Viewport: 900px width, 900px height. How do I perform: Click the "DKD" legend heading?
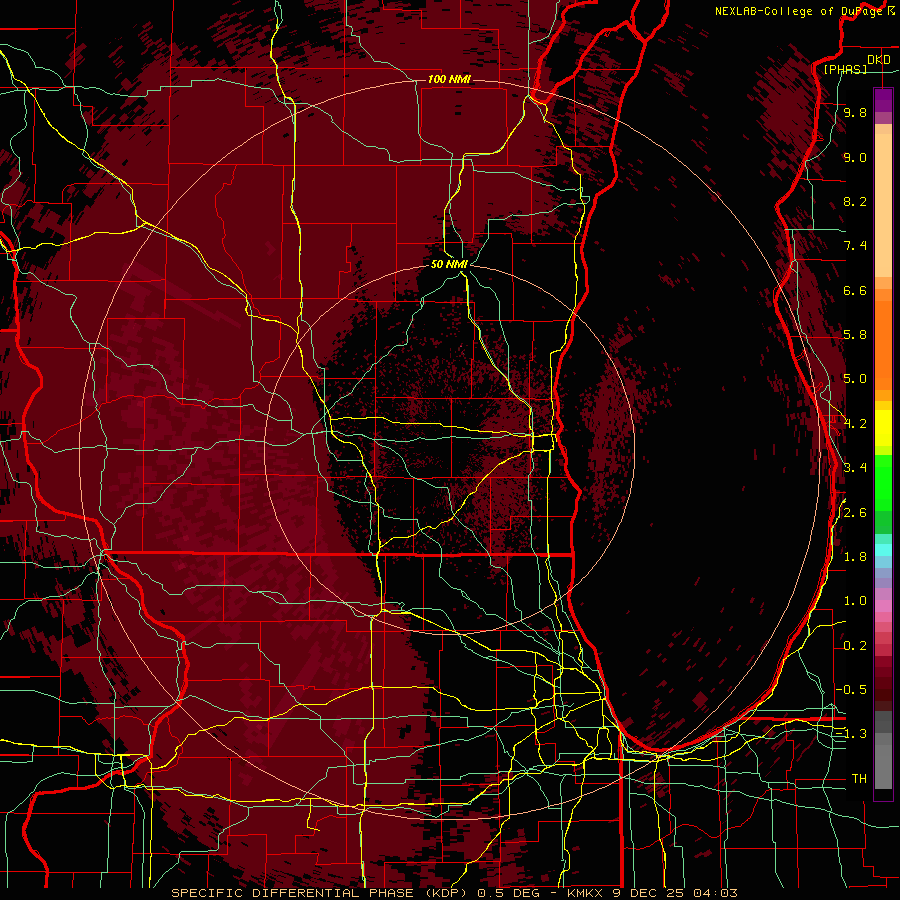point(879,60)
